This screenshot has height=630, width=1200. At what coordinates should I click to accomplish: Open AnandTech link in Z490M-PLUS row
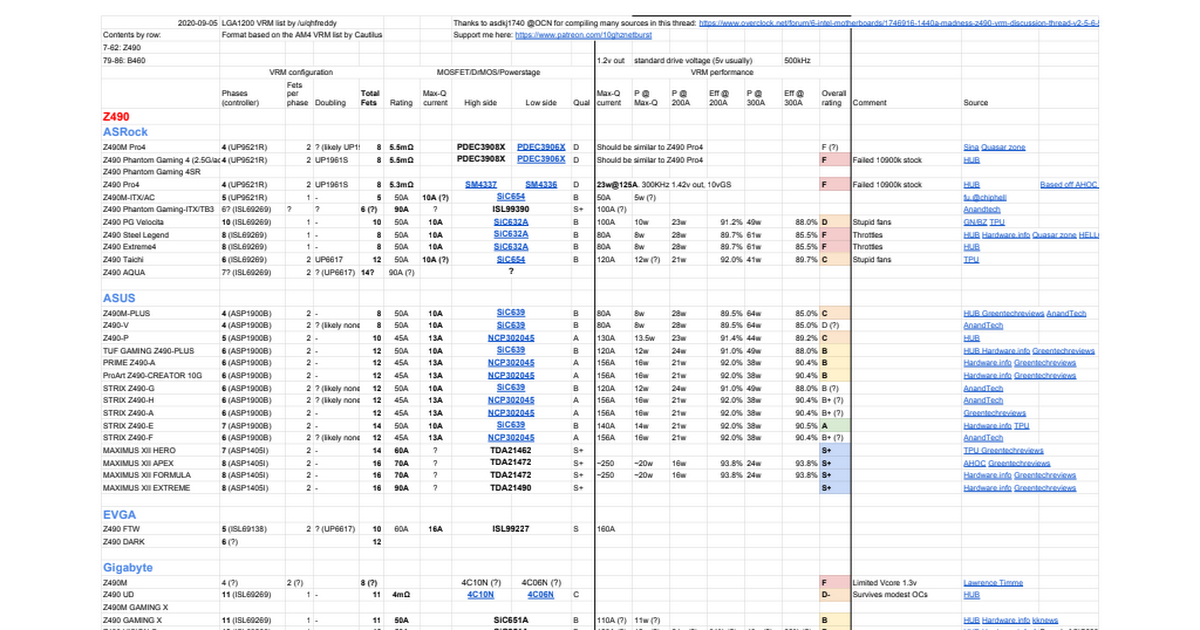(x=1066, y=313)
